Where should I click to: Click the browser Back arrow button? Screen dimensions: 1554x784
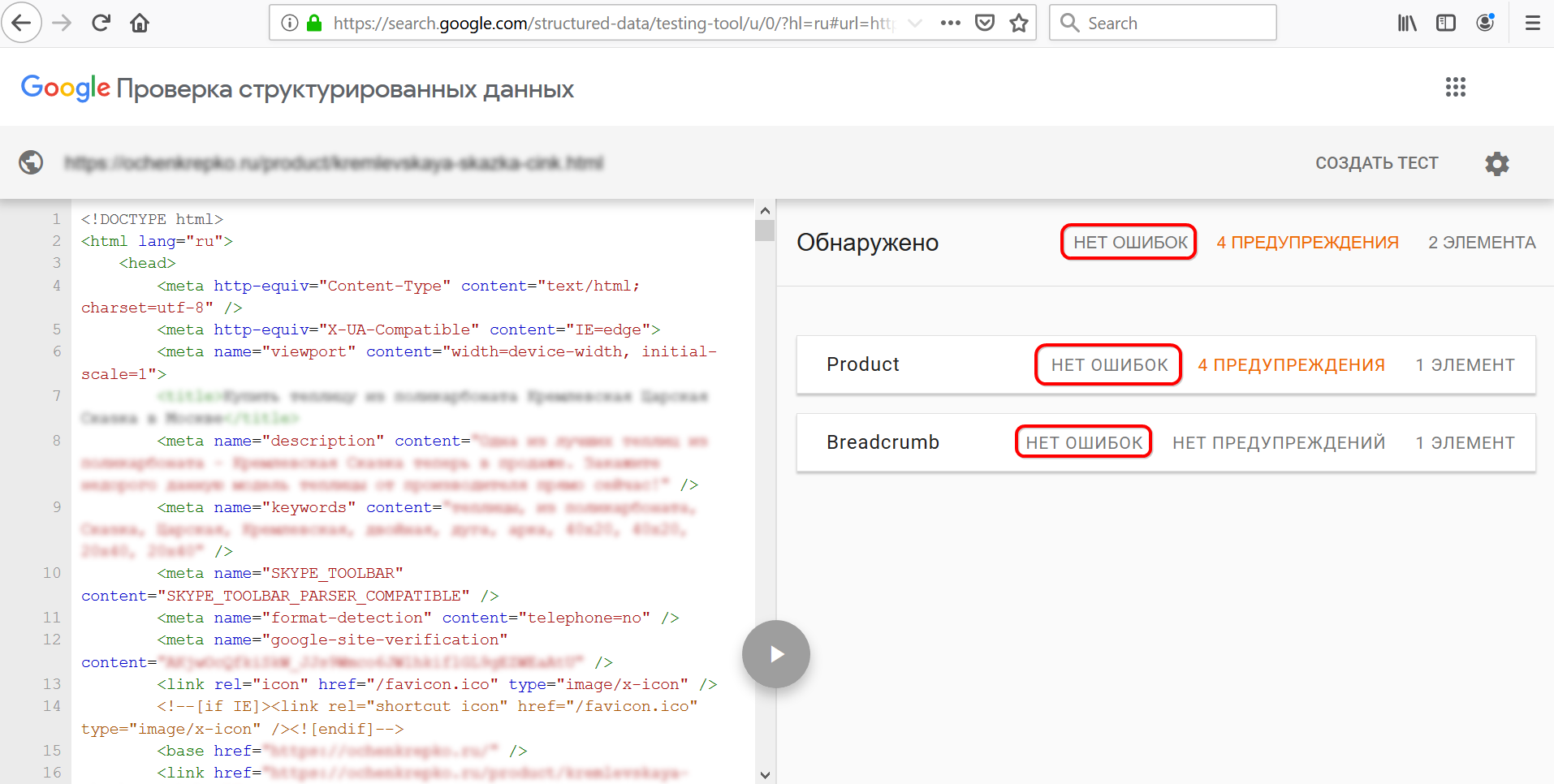point(22,23)
